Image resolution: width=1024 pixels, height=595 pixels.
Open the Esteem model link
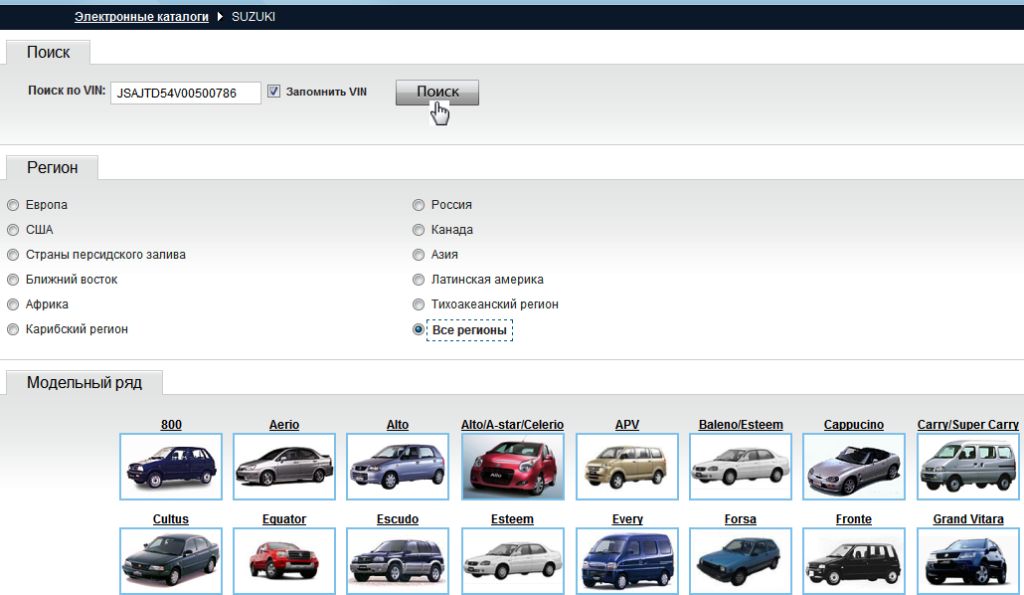pyautogui.click(x=512, y=519)
